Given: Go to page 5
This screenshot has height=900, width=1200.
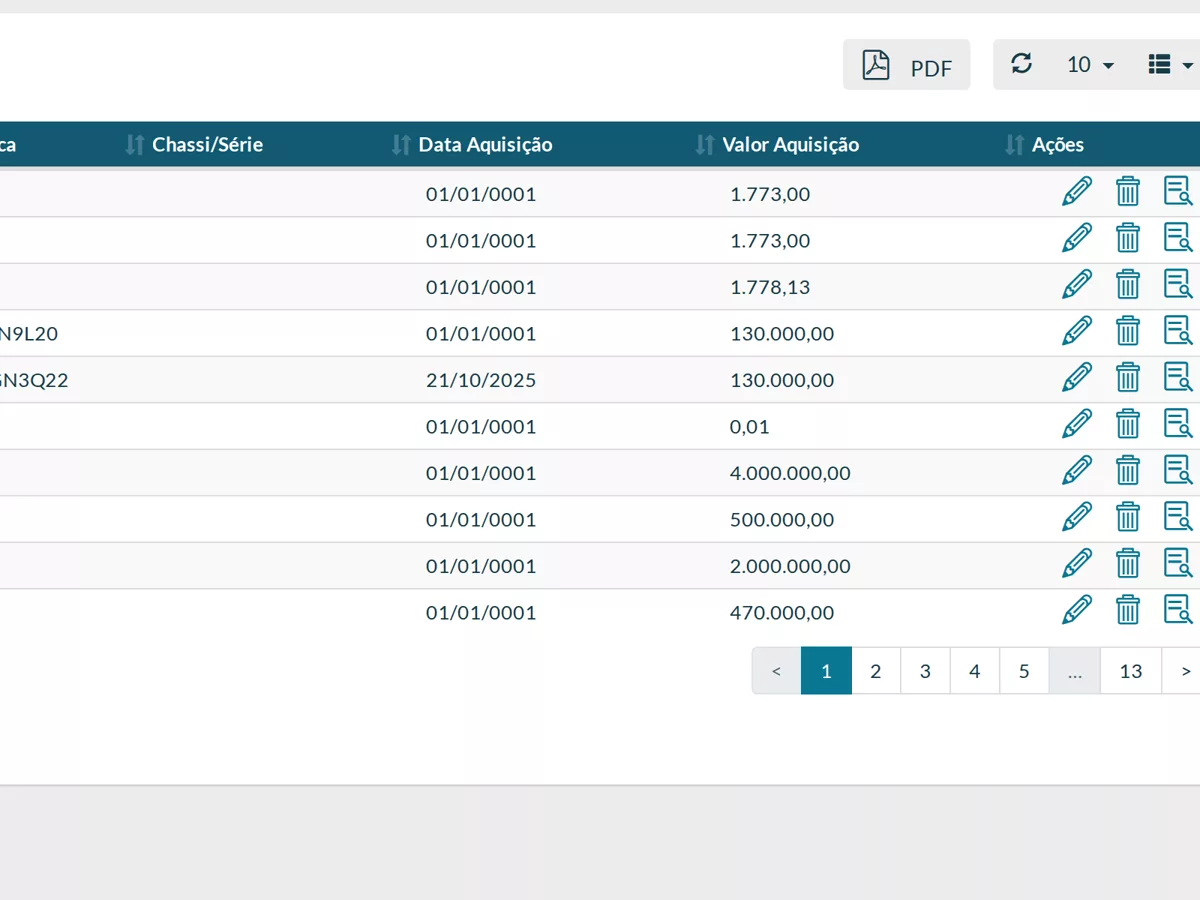Looking at the screenshot, I should pyautogui.click(x=1024, y=671).
